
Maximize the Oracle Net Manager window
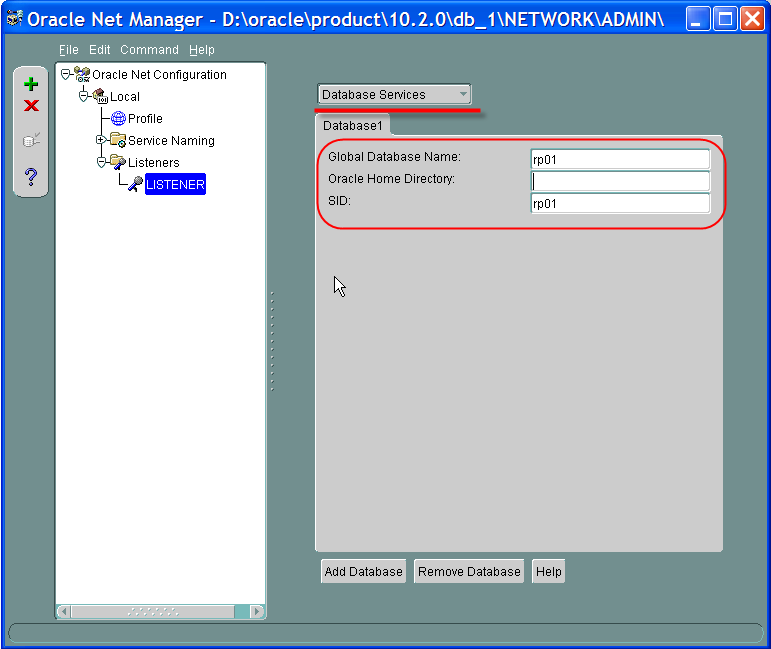[725, 19]
